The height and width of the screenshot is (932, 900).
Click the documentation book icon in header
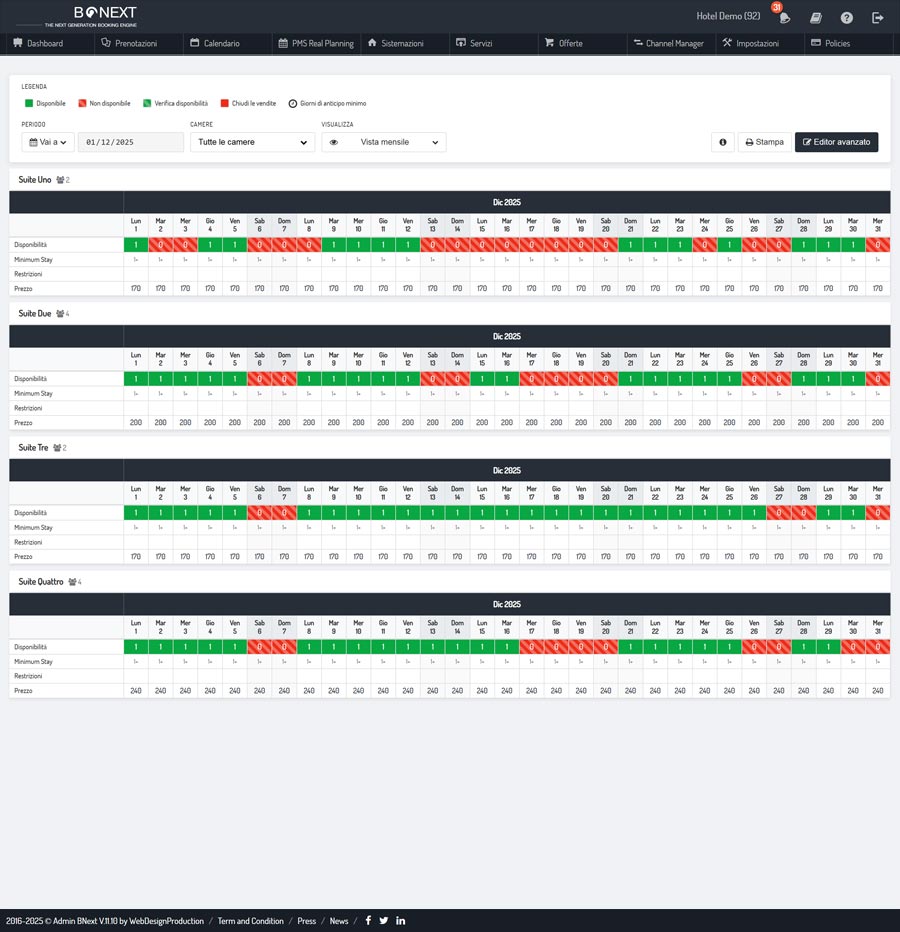(x=816, y=18)
